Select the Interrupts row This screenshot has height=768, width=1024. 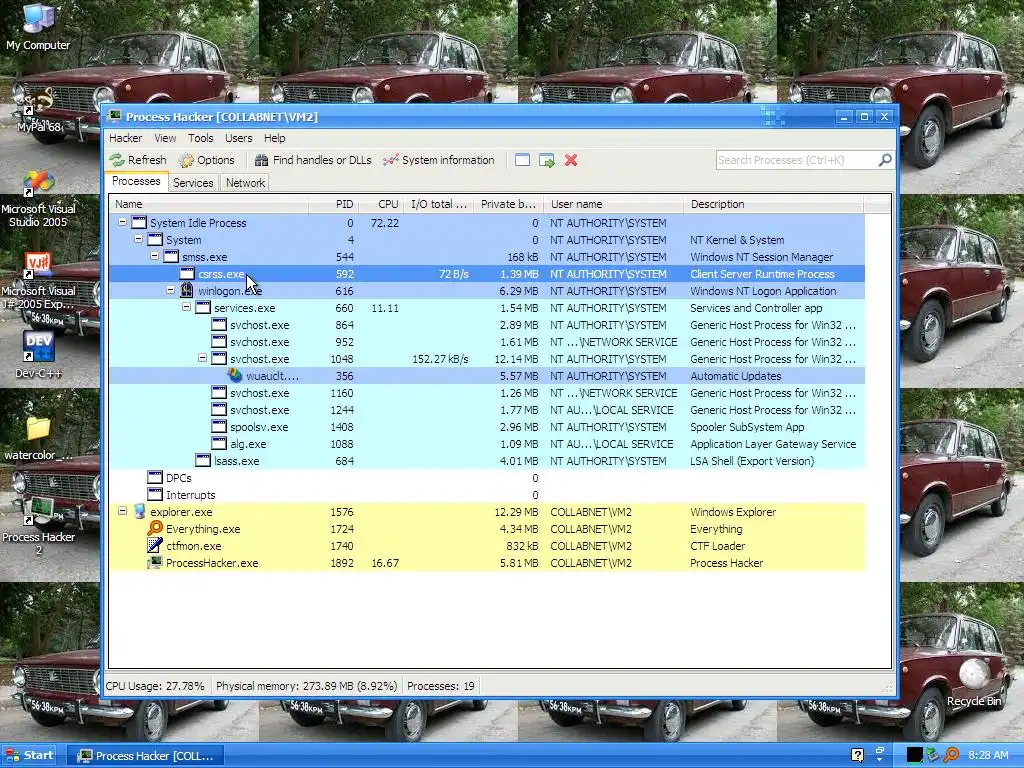487,494
